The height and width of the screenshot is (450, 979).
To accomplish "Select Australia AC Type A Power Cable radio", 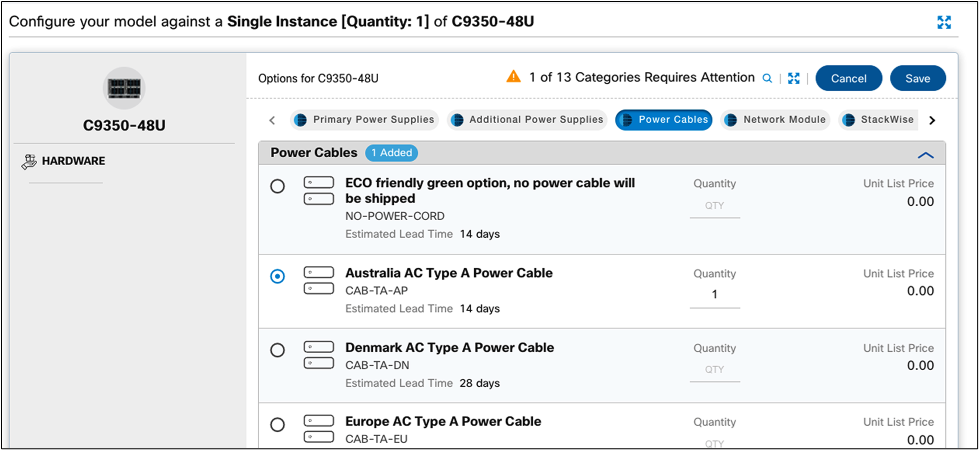I will (277, 276).
